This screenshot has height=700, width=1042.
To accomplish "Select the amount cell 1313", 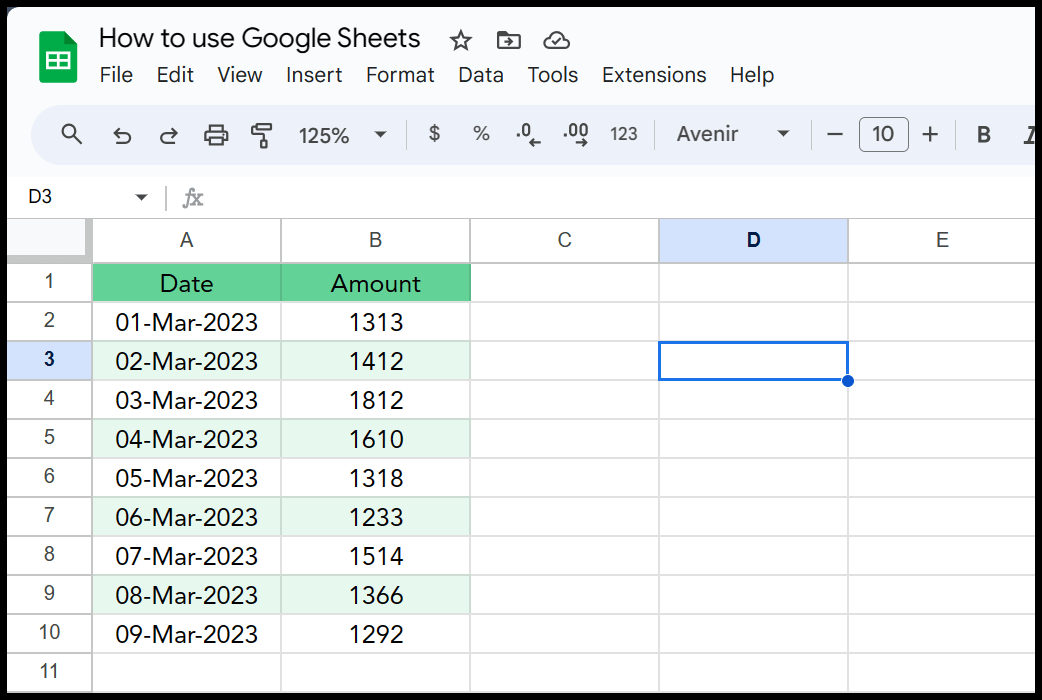I will 375,322.
